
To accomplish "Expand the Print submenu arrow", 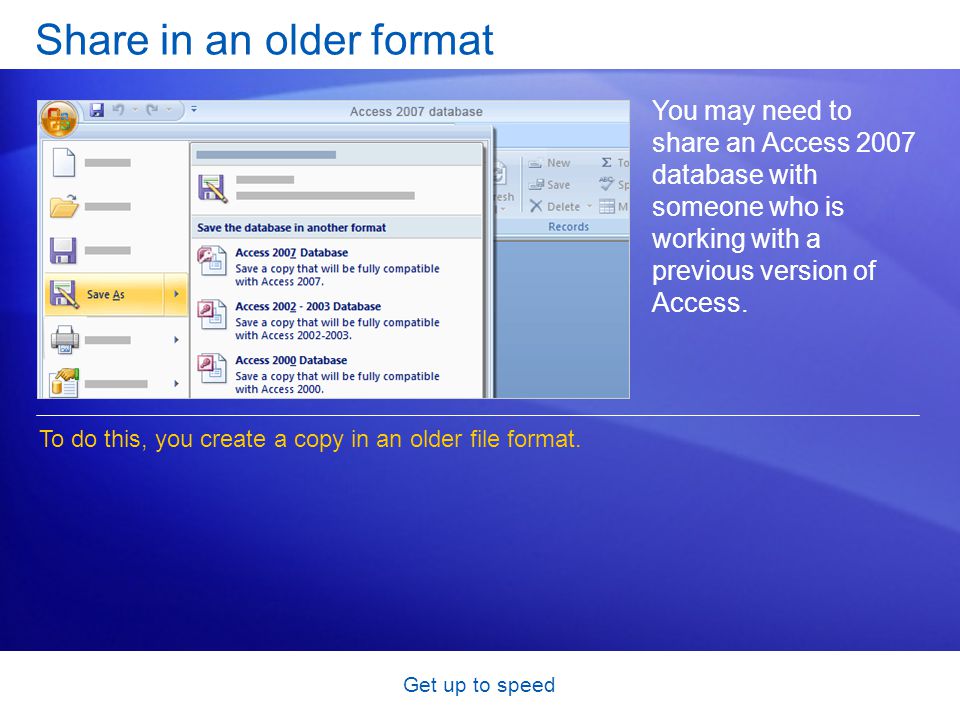I will click(x=176, y=339).
